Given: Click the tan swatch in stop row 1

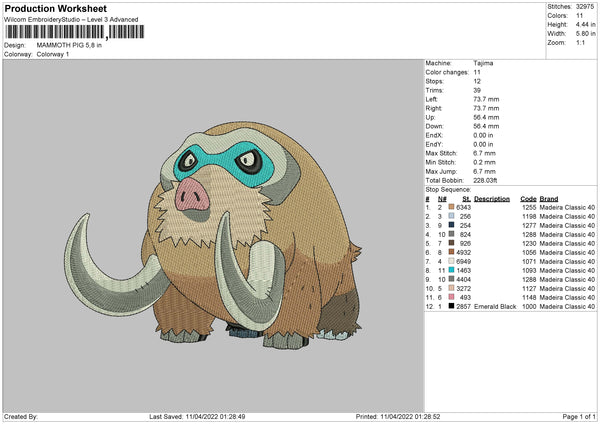Looking at the screenshot, I should 451,207.
